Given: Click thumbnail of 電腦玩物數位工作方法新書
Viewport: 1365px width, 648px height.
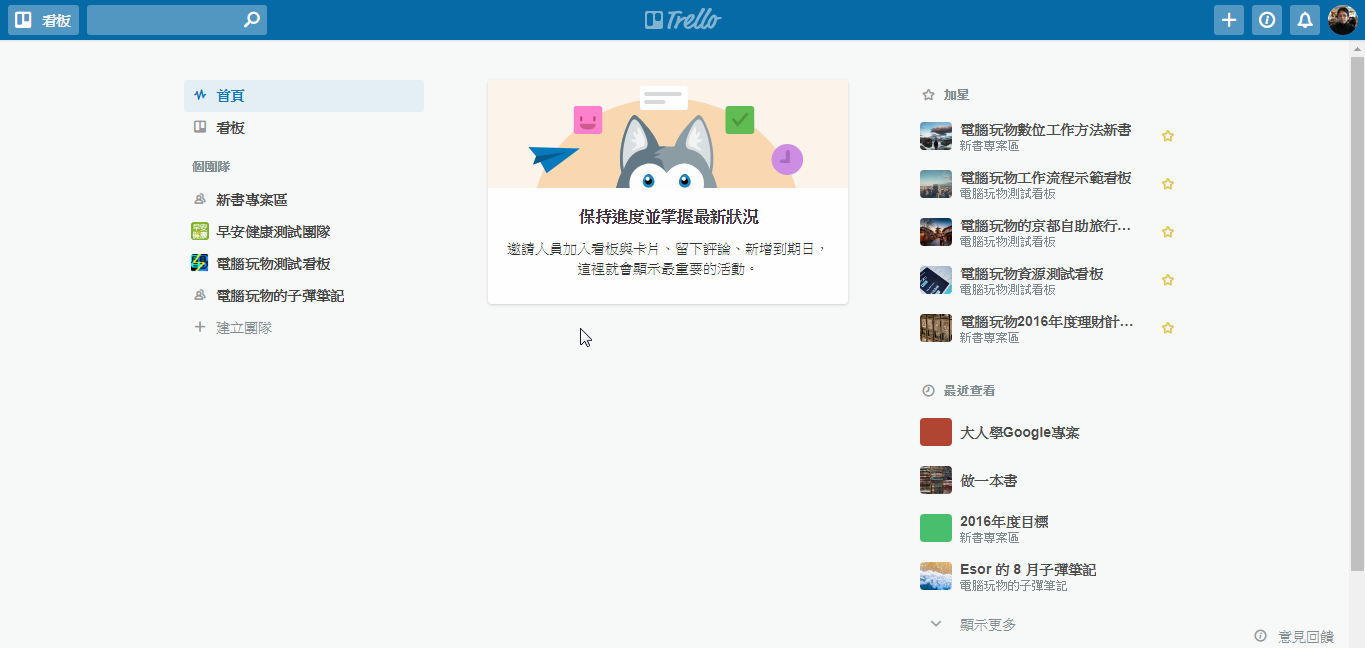Looking at the screenshot, I should [x=936, y=136].
